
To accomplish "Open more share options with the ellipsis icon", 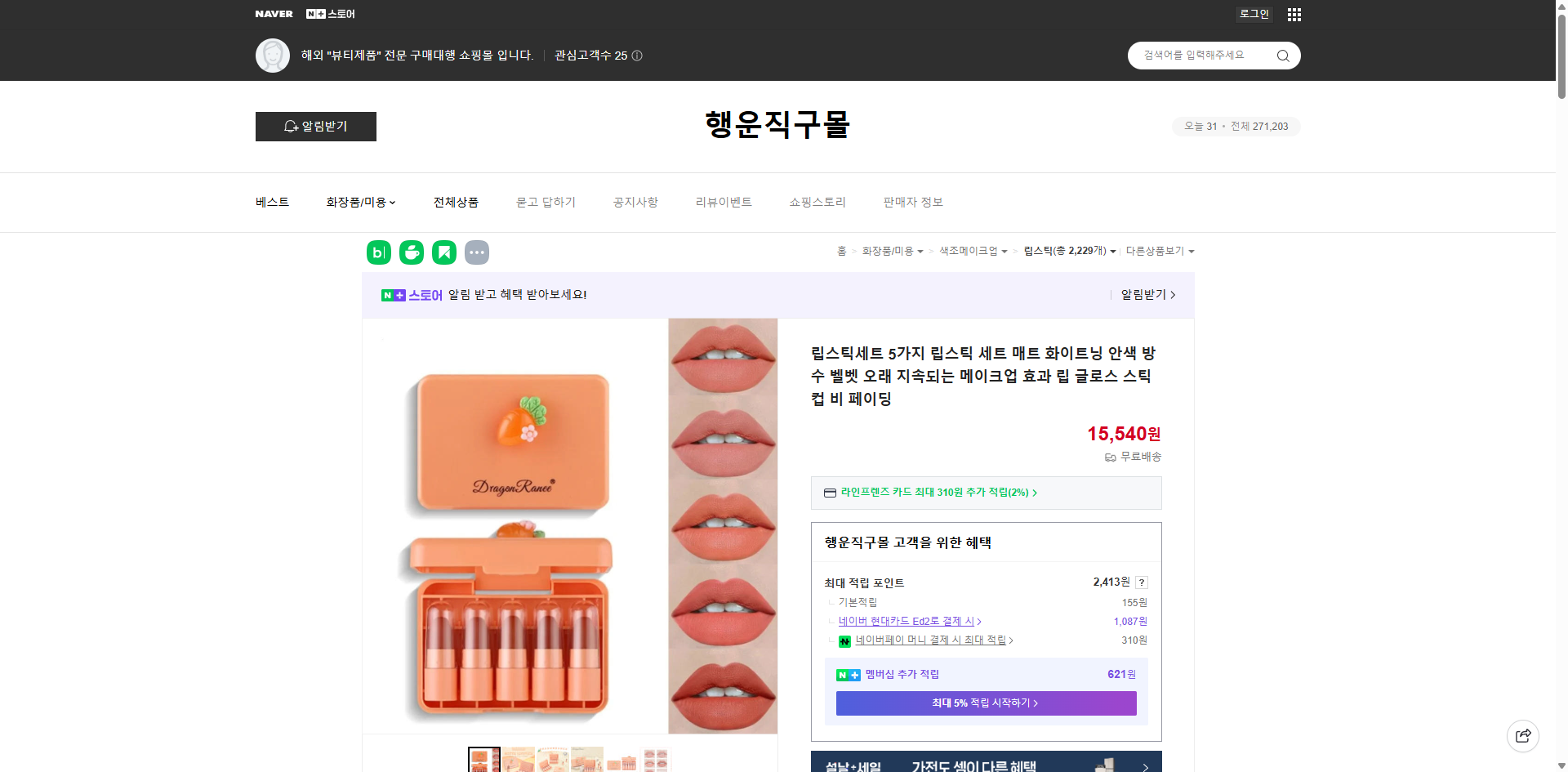I will [477, 252].
